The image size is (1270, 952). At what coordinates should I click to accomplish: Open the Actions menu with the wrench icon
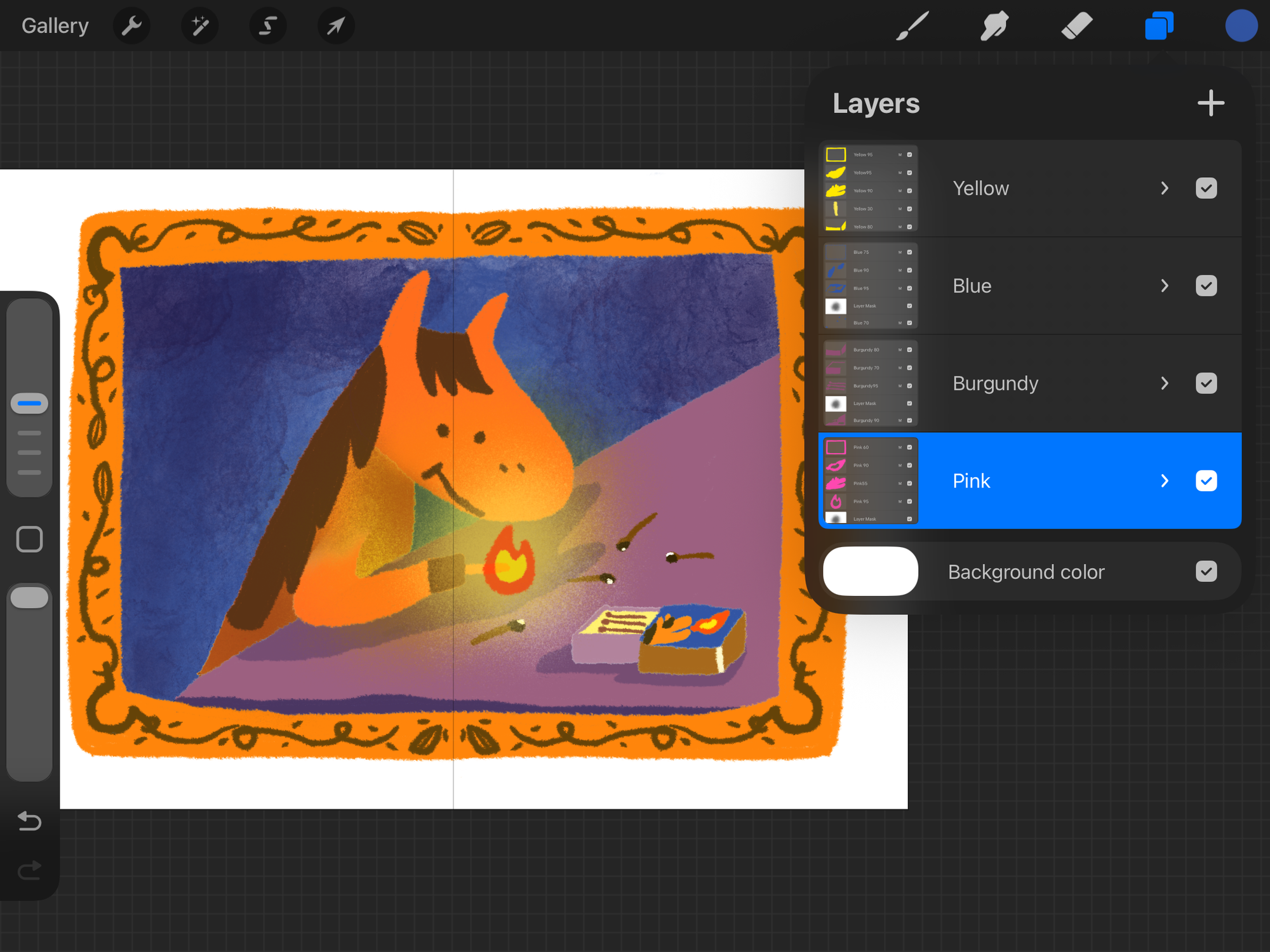(x=131, y=25)
